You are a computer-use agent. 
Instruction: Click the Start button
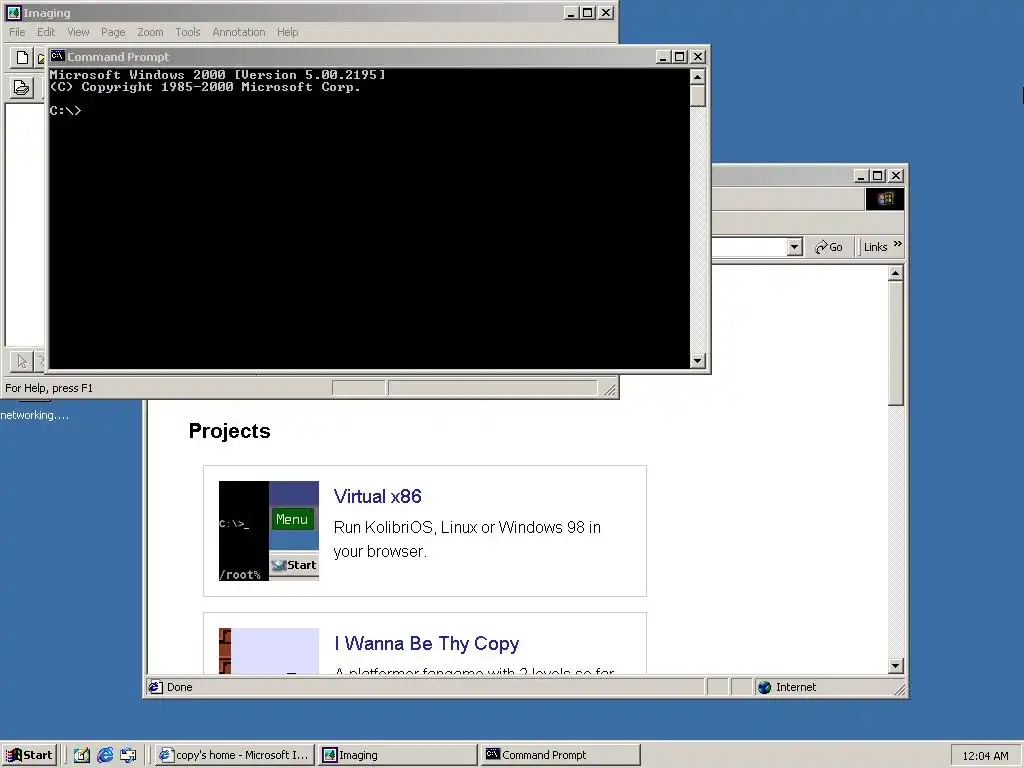pos(29,755)
